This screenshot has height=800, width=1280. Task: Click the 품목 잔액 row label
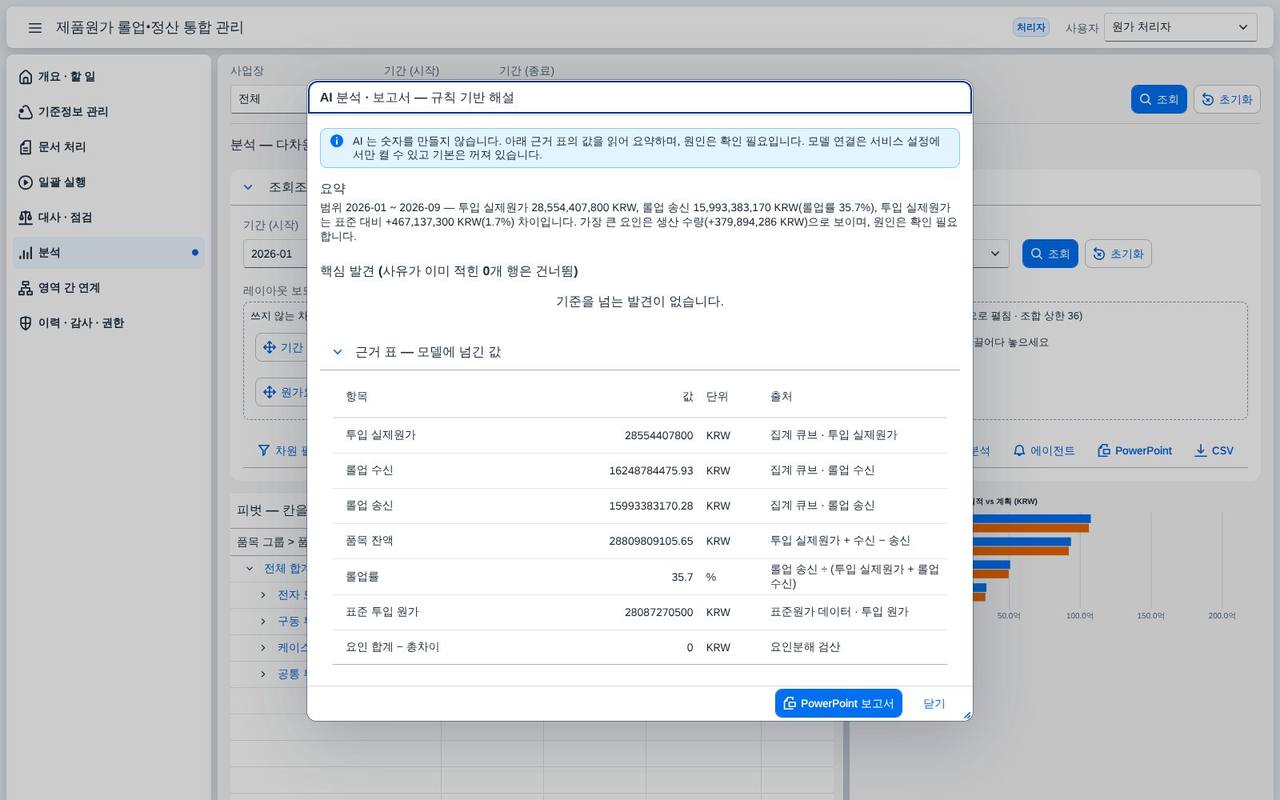tap(369, 541)
